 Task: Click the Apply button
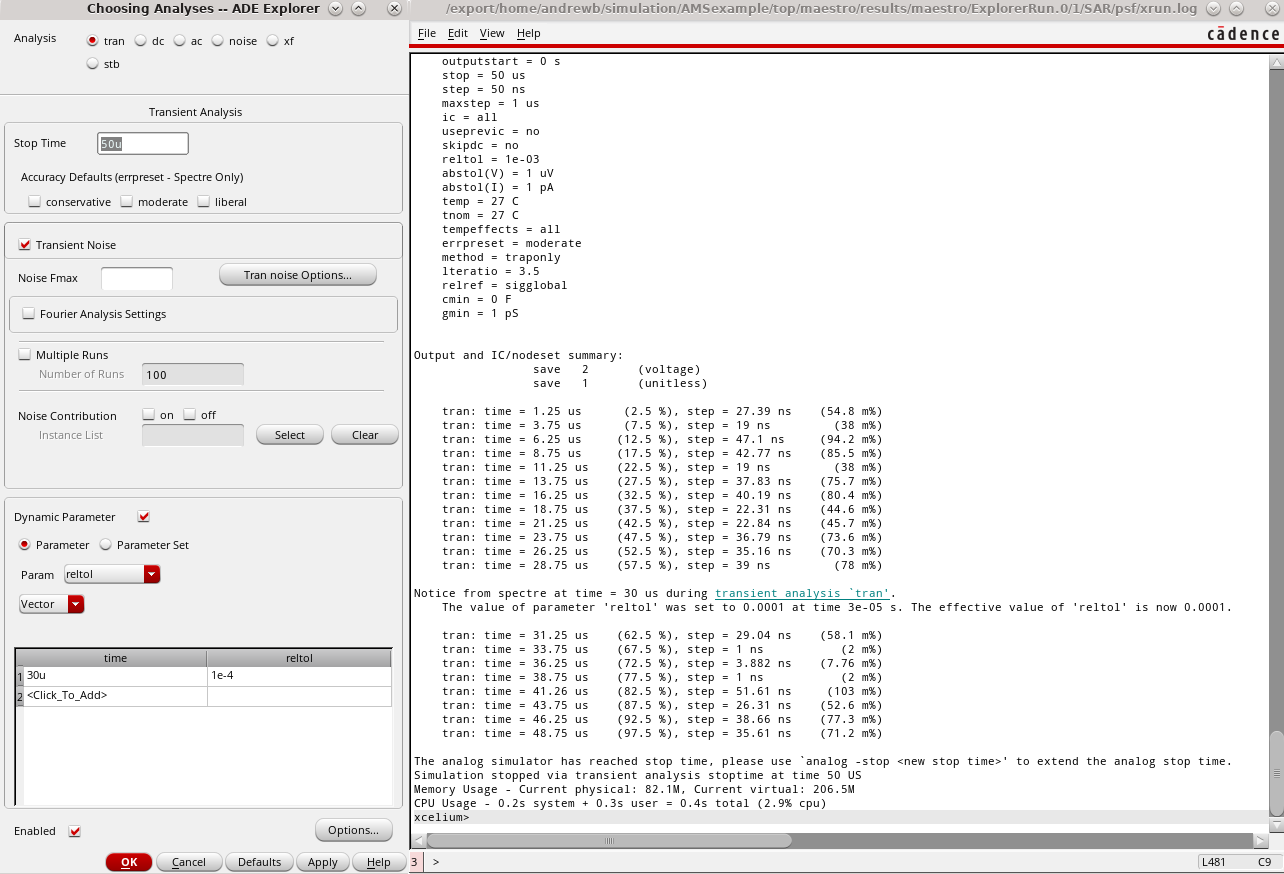pyautogui.click(x=322, y=862)
